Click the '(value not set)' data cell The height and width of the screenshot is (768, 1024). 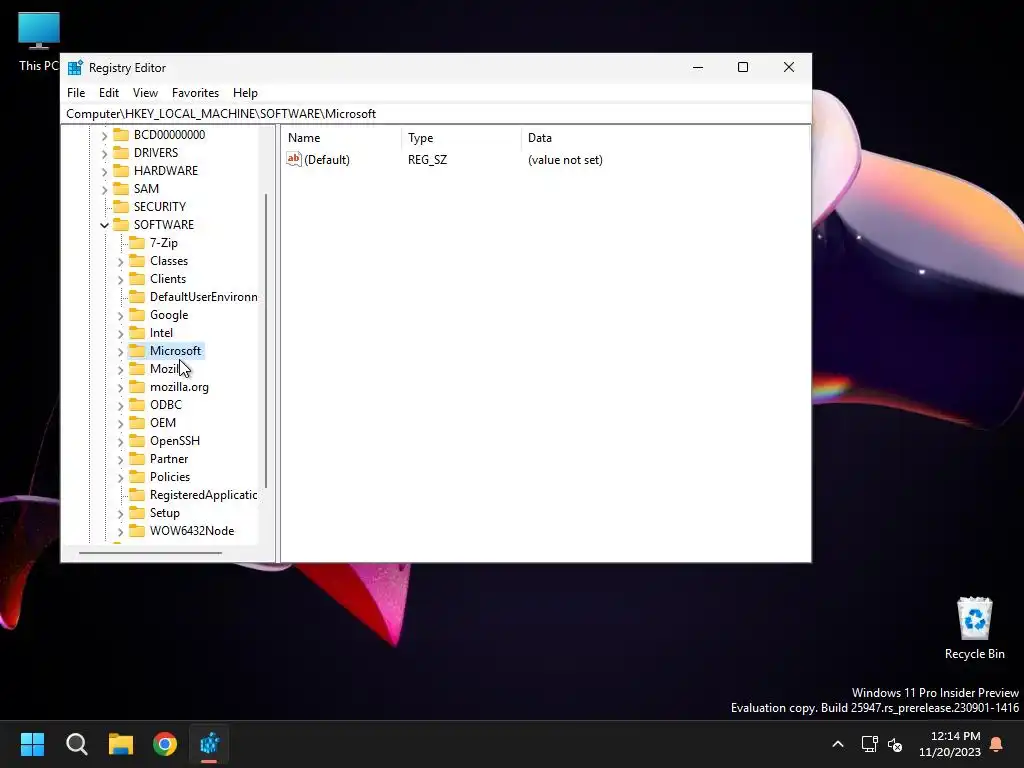click(x=565, y=159)
